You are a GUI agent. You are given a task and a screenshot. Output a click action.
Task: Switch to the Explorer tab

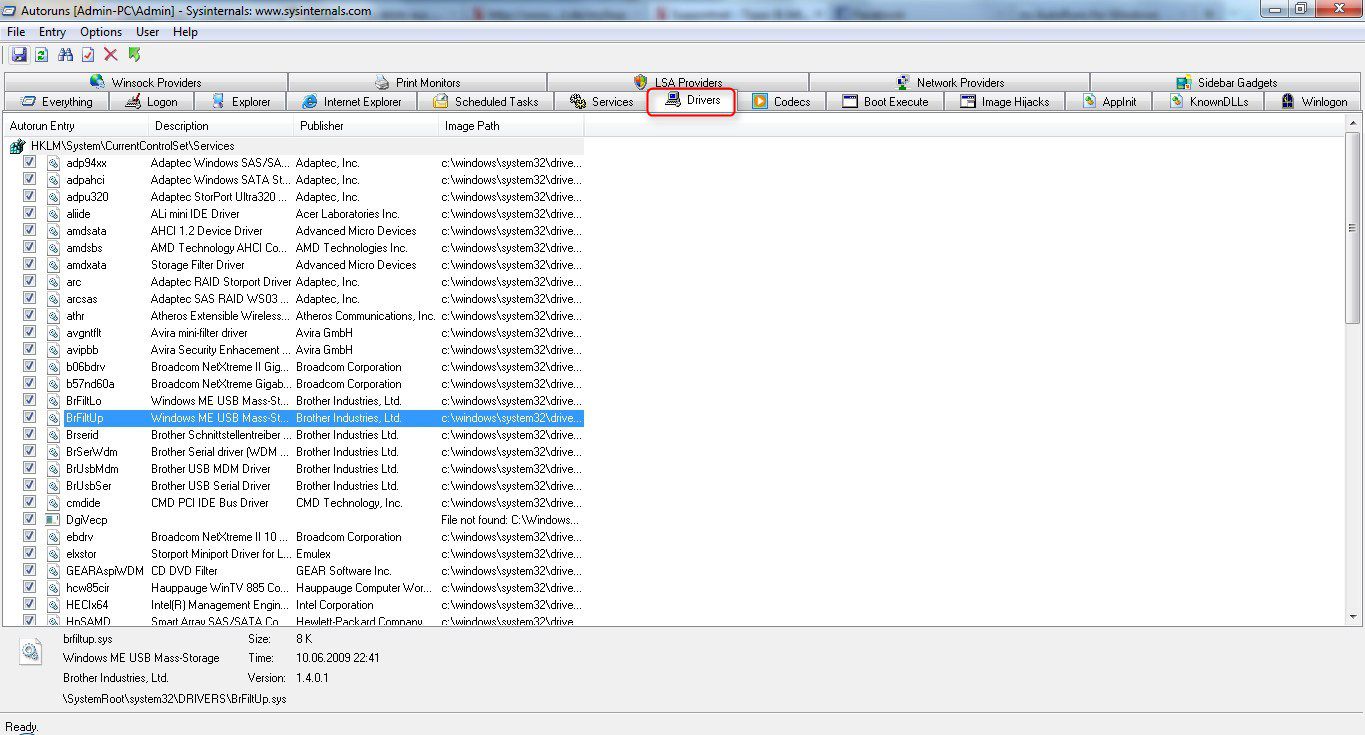[240, 102]
